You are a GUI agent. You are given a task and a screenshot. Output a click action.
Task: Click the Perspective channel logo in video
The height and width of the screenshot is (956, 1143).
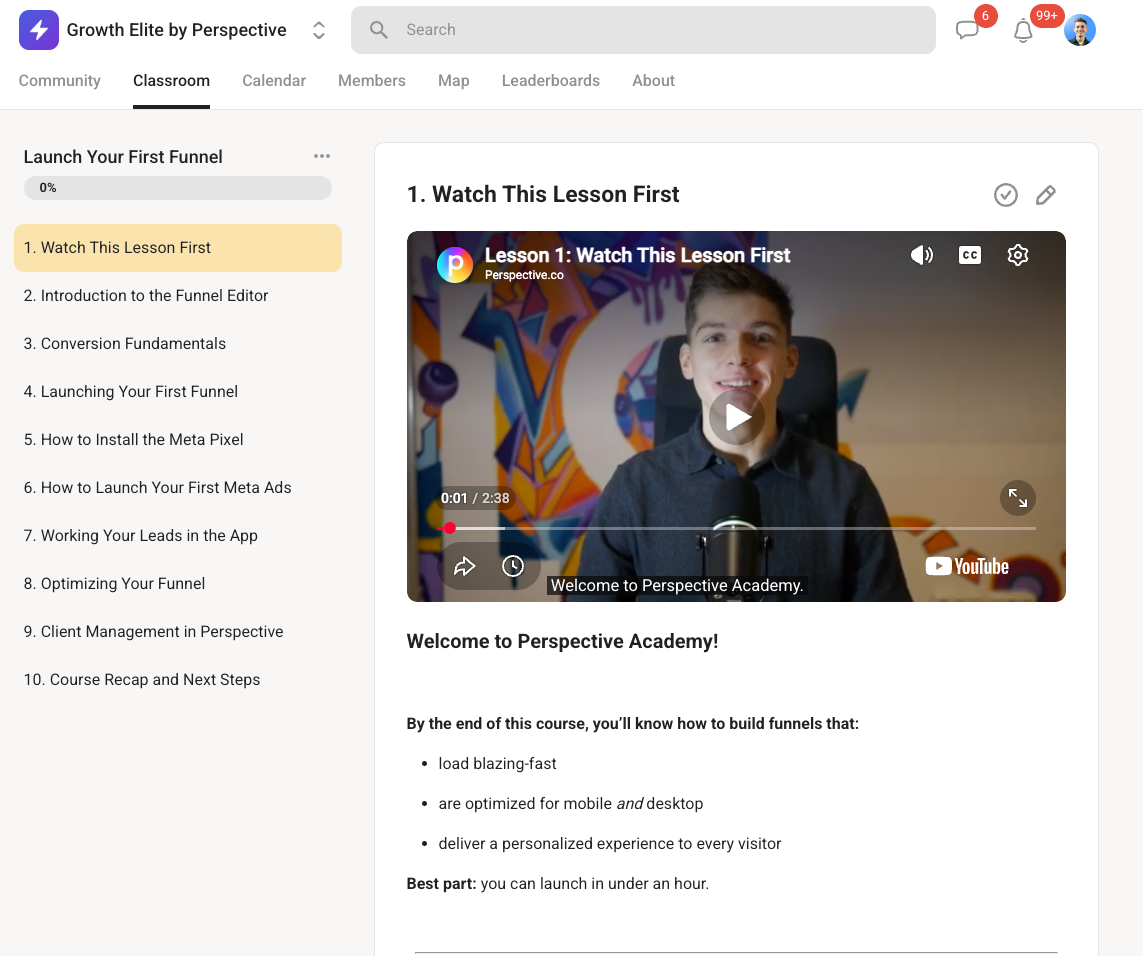(455, 264)
